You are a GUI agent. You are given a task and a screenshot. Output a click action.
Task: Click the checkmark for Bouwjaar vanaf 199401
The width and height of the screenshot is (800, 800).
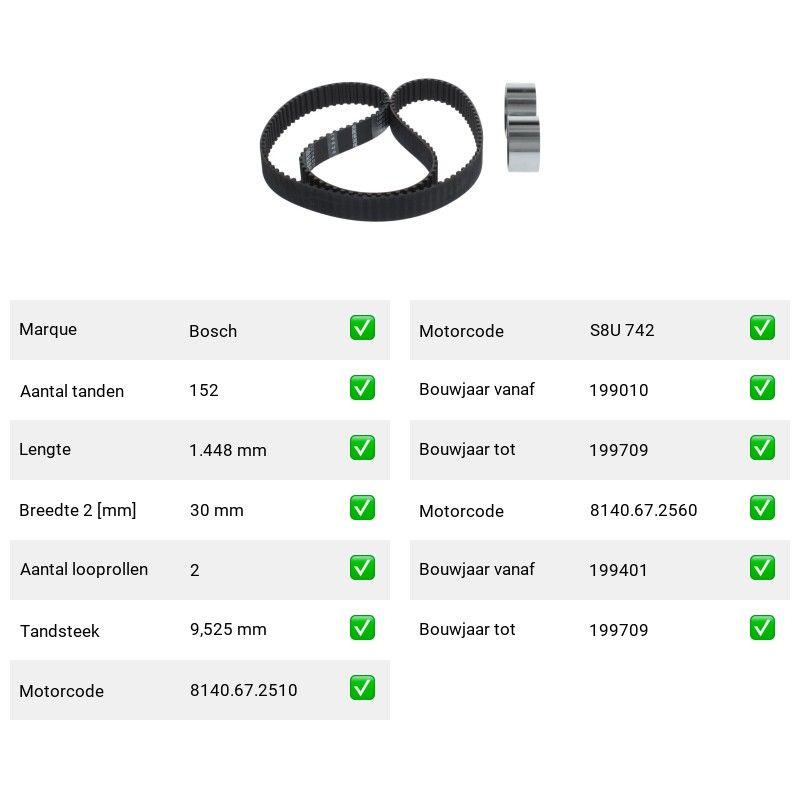tap(762, 568)
